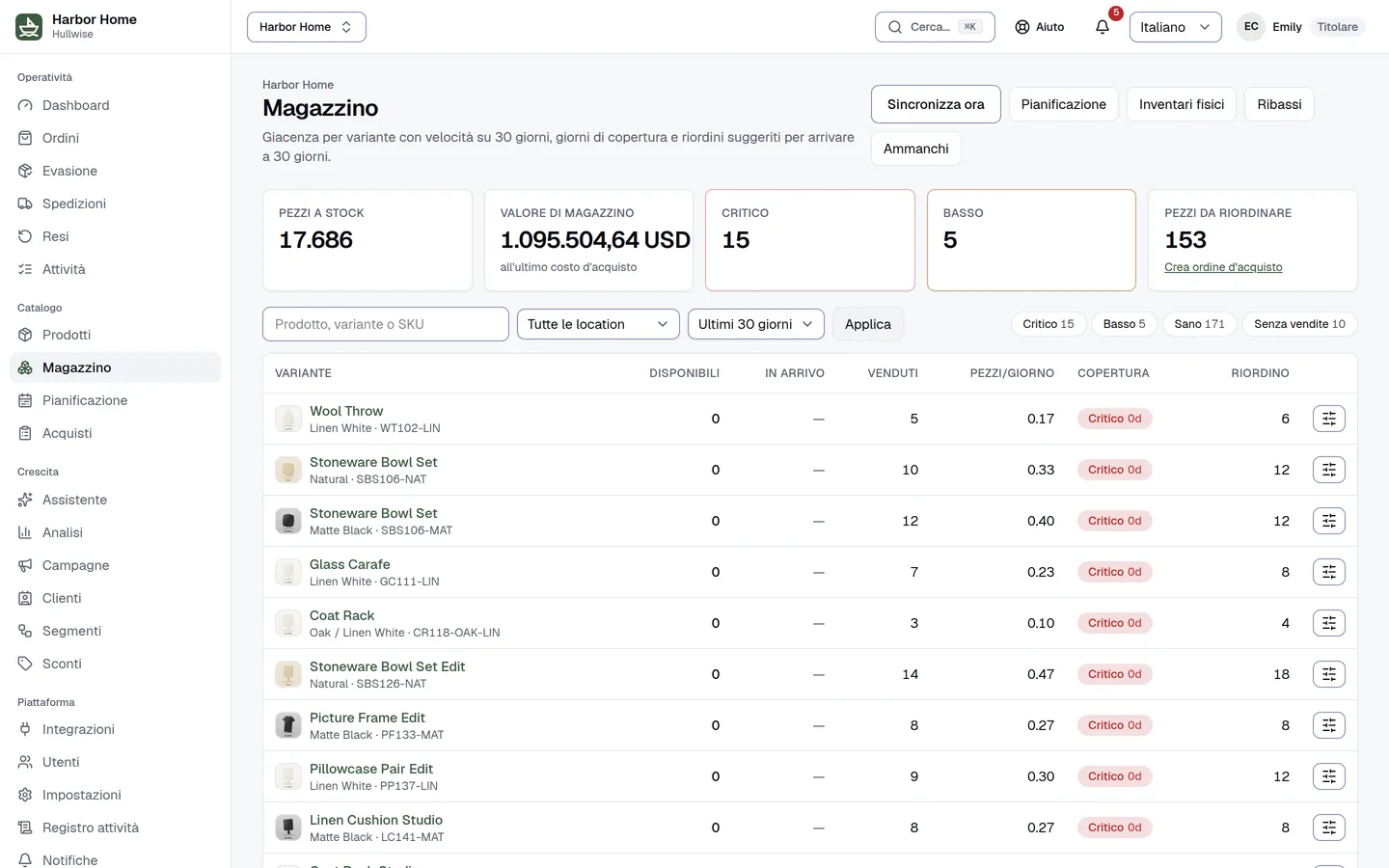This screenshot has height=868, width=1389.
Task: Open adjust settings for Wool Throw row
Action: pos(1328,419)
